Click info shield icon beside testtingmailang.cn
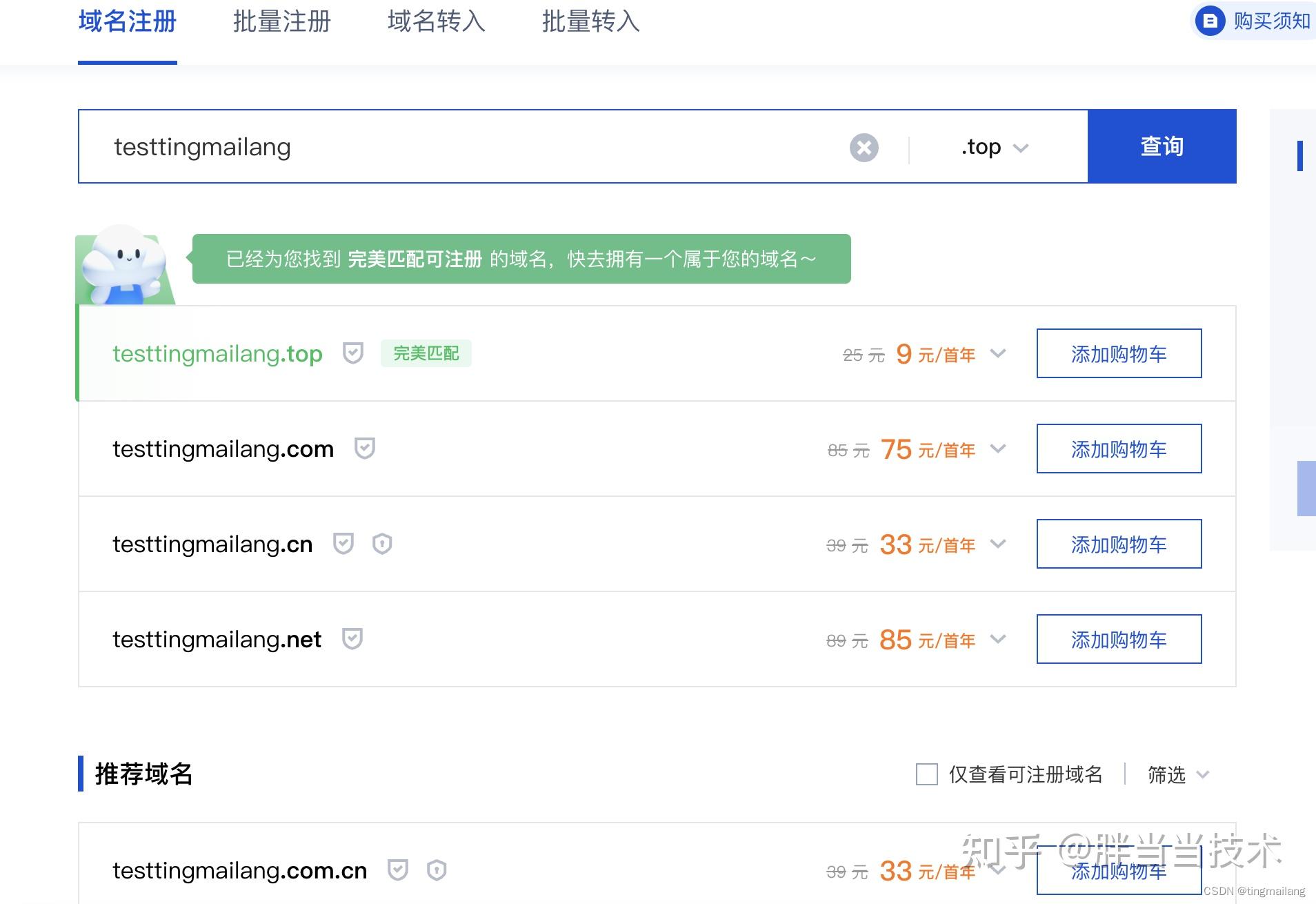Screen dimensions: 1316x904 [x=382, y=544]
